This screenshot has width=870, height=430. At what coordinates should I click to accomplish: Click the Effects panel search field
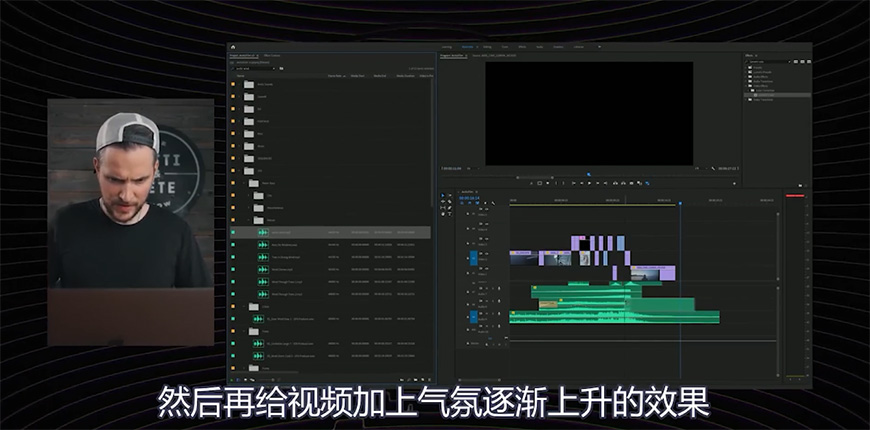click(770, 62)
